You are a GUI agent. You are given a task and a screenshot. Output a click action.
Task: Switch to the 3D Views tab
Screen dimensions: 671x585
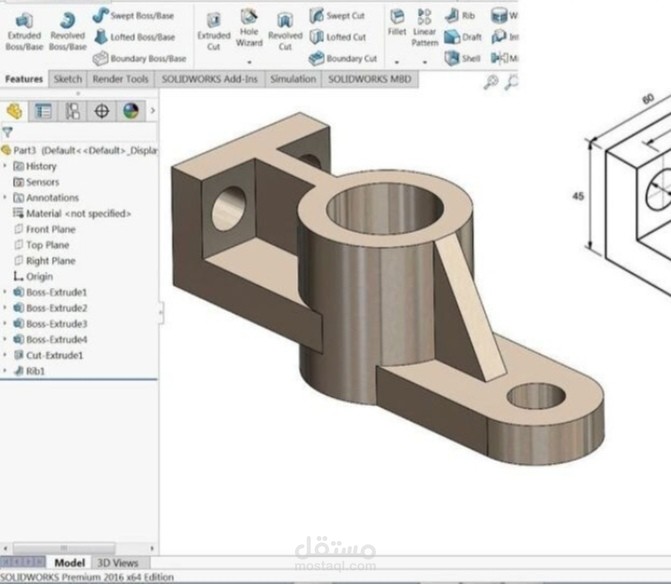117,563
